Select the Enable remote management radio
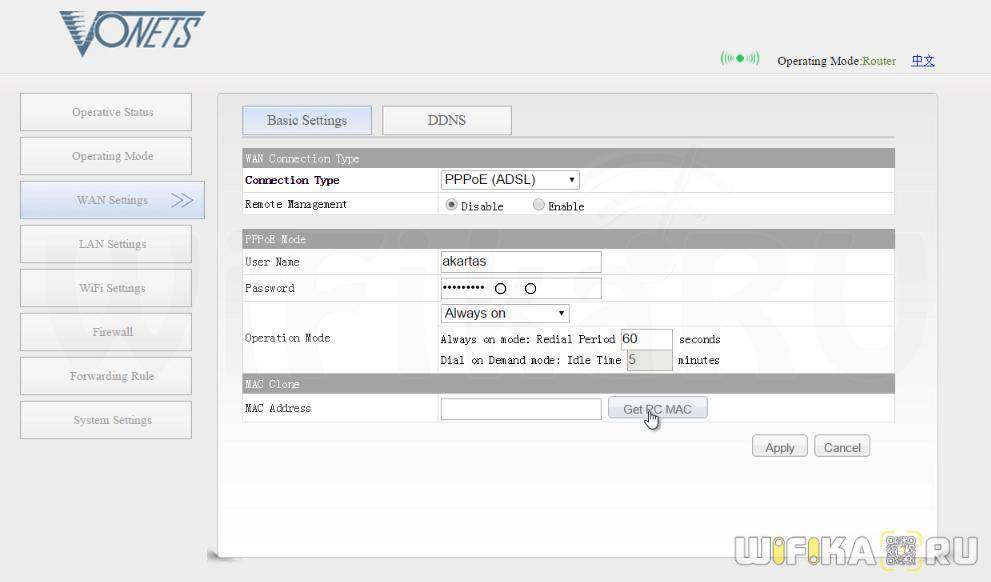 pyautogui.click(x=539, y=205)
